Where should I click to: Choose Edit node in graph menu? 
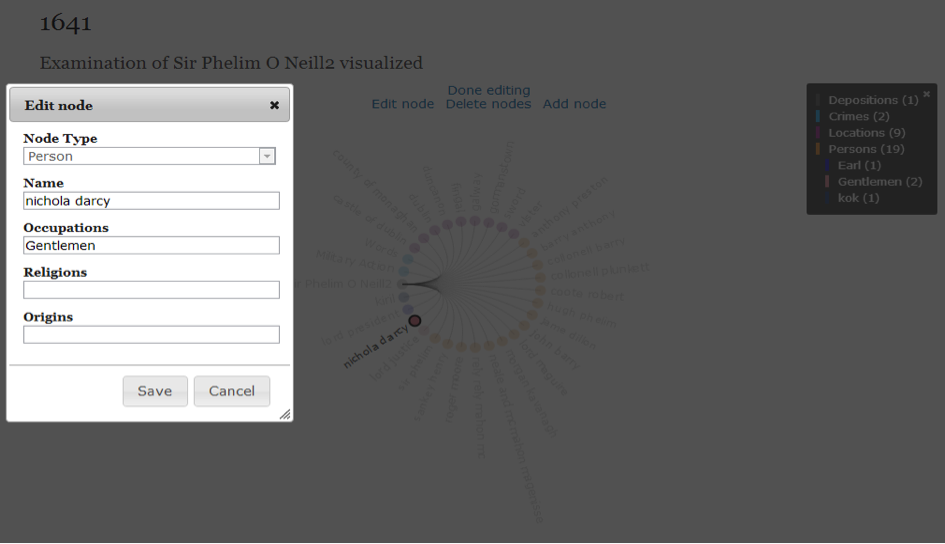coord(403,104)
